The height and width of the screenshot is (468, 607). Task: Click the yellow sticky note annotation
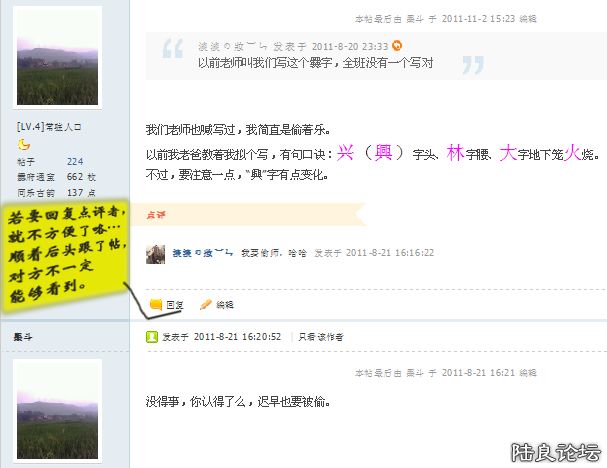point(64,254)
